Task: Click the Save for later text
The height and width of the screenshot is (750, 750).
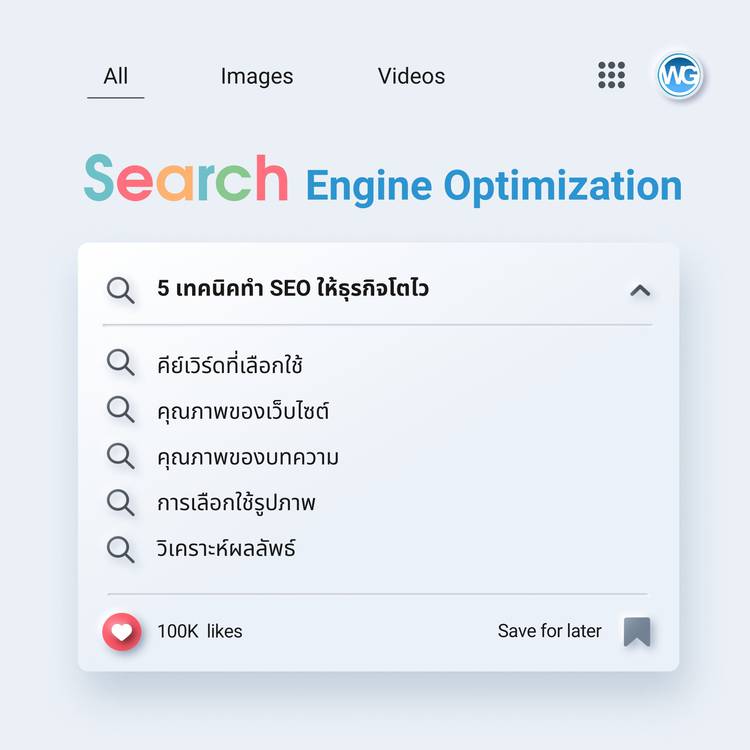Action: tap(549, 632)
